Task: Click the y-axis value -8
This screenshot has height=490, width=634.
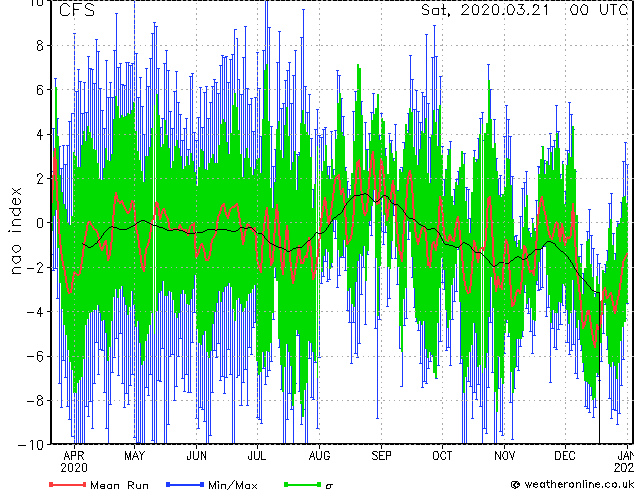Action: pos(35,401)
